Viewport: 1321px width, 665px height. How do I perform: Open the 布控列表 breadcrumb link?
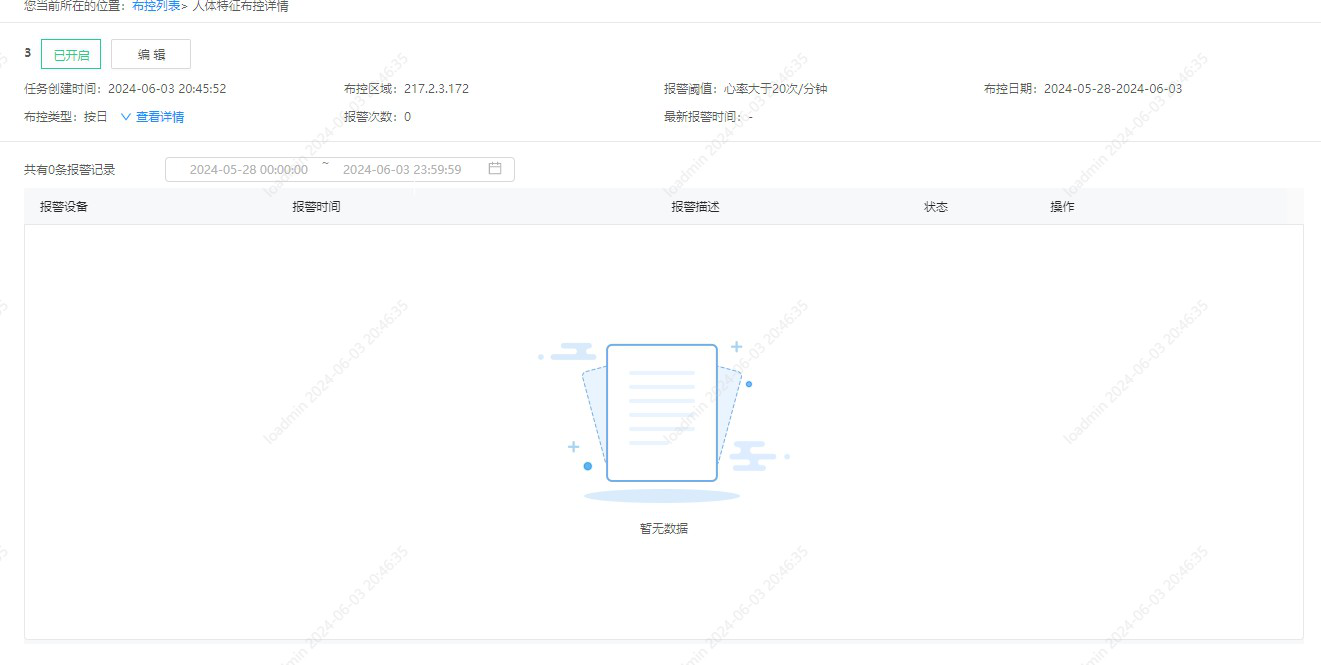(x=156, y=6)
